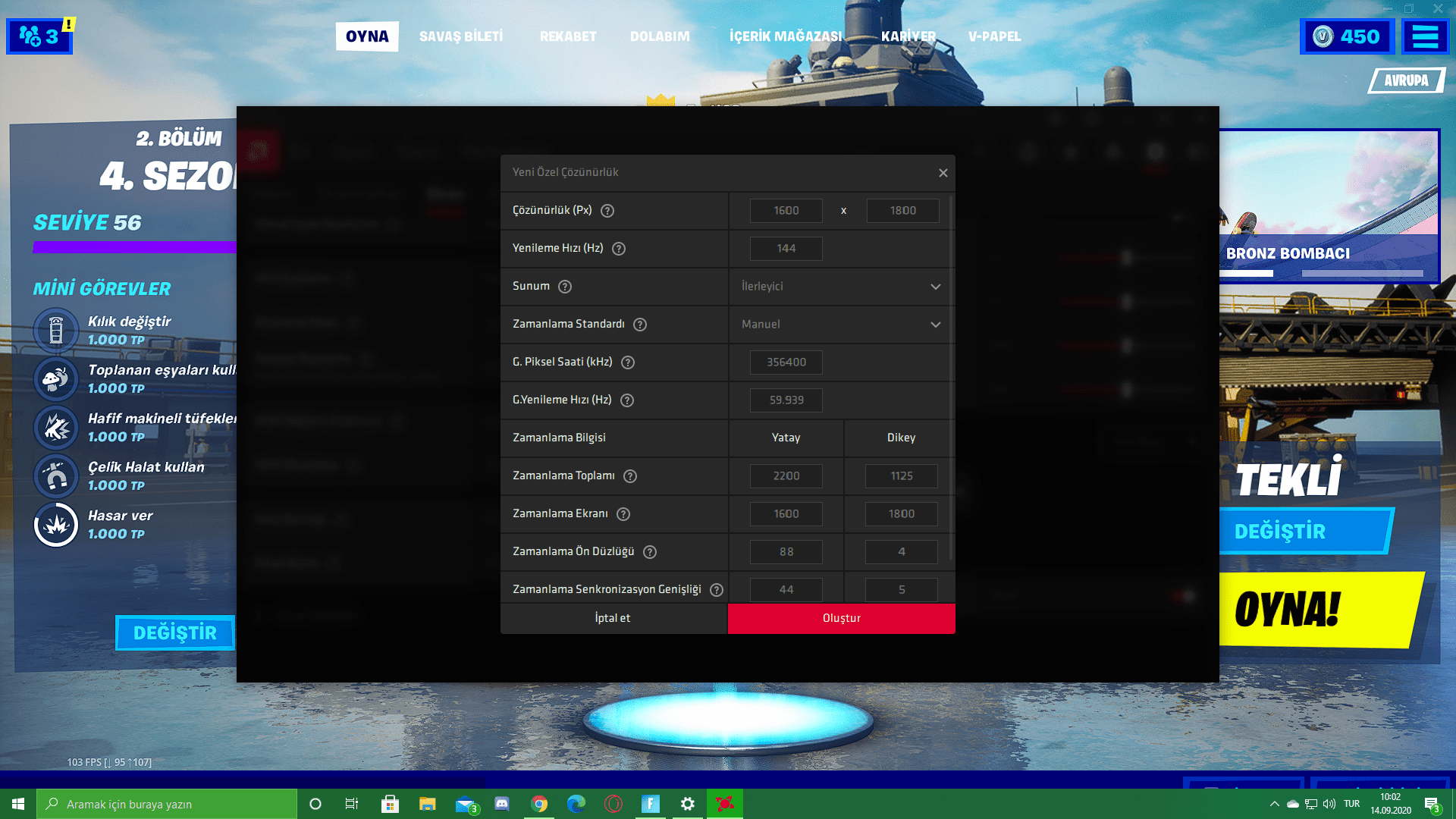
Task: Click the horizontal resolution field showing 1600
Action: click(786, 211)
